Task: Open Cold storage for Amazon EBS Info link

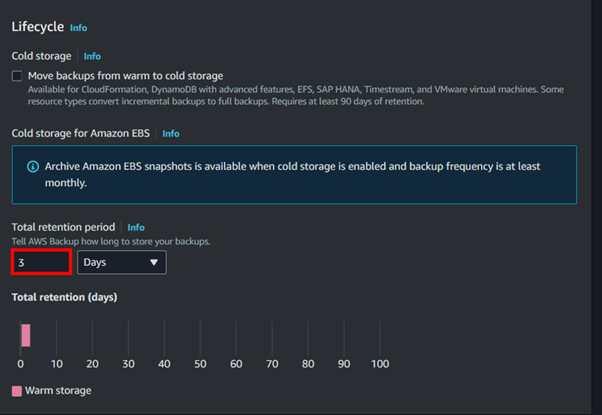Action: pyautogui.click(x=171, y=134)
